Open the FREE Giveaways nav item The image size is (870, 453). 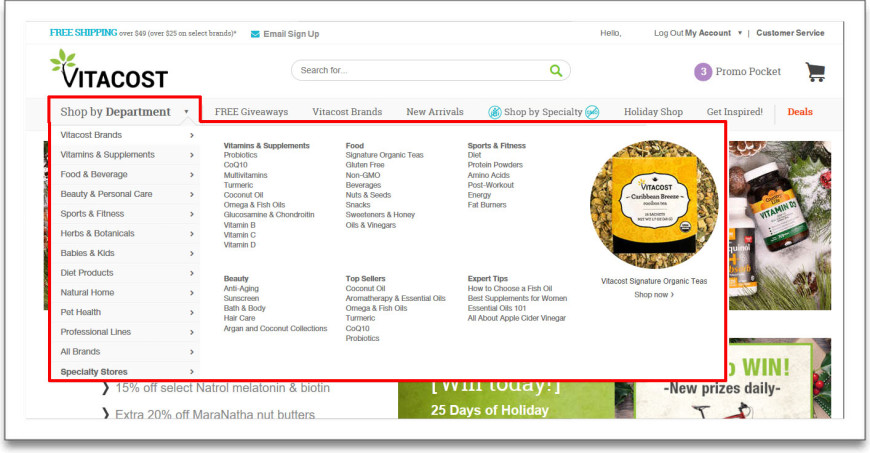tap(251, 112)
